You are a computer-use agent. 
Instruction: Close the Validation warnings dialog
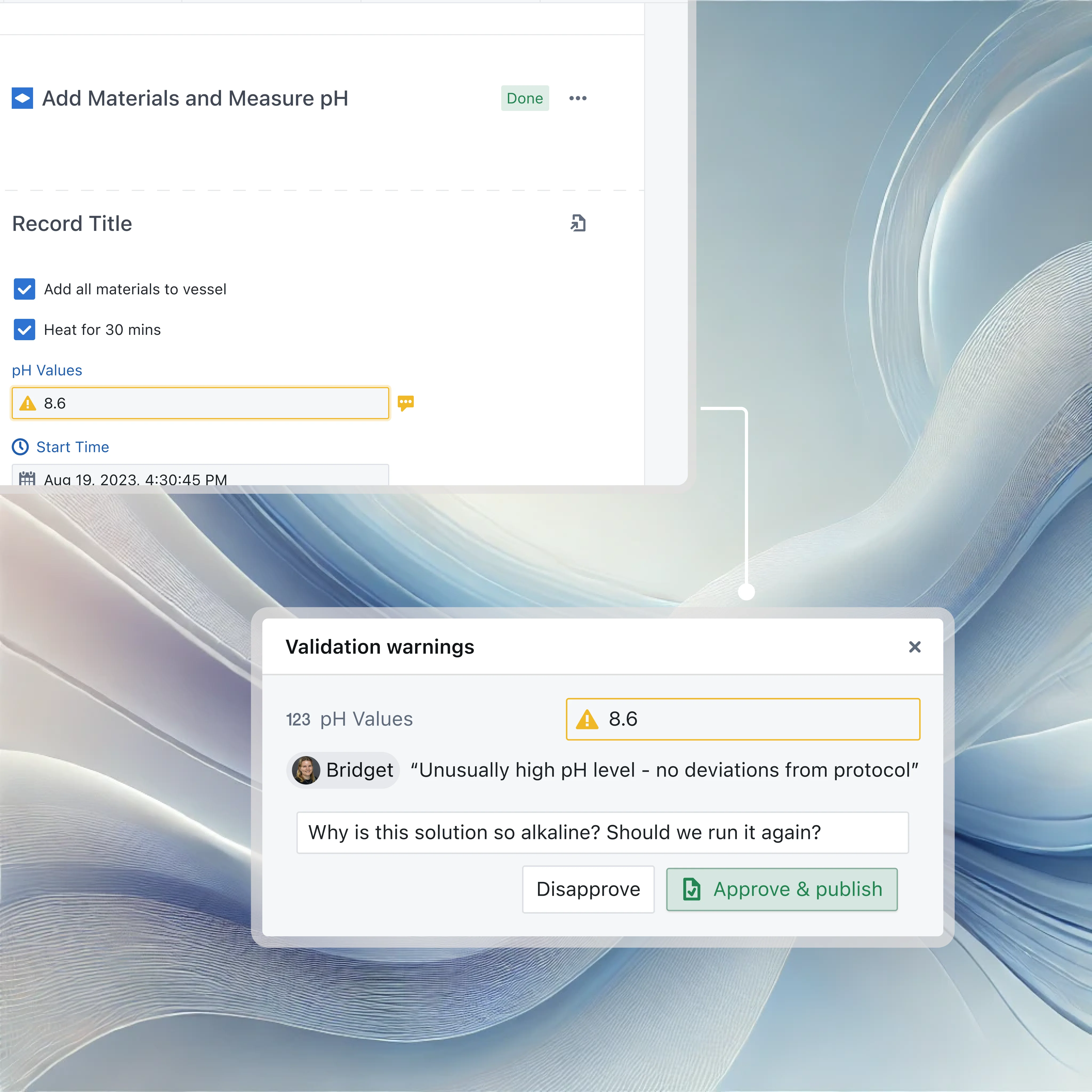pyautogui.click(x=914, y=647)
